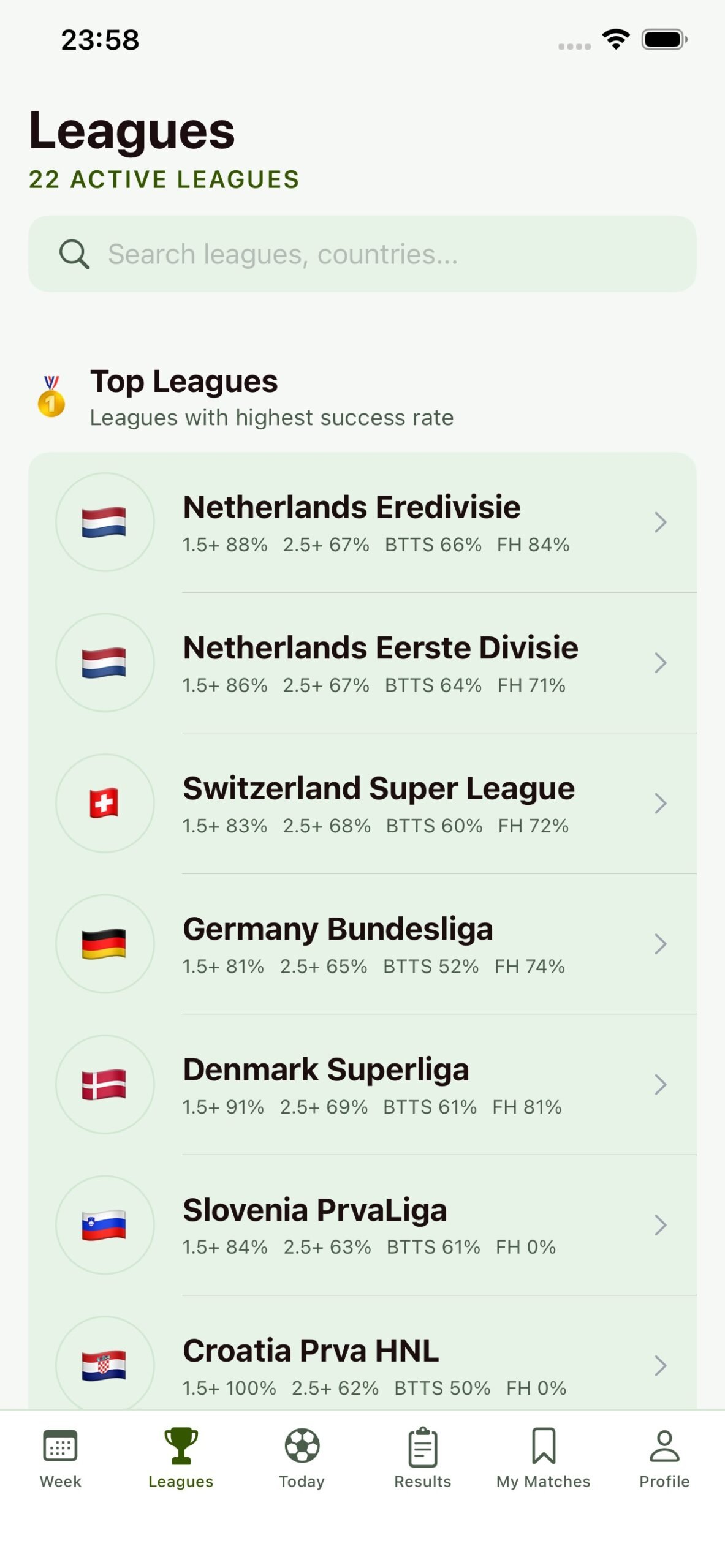This screenshot has width=725, height=1568.
Task: Tap the search magnifier icon
Action: [74, 254]
